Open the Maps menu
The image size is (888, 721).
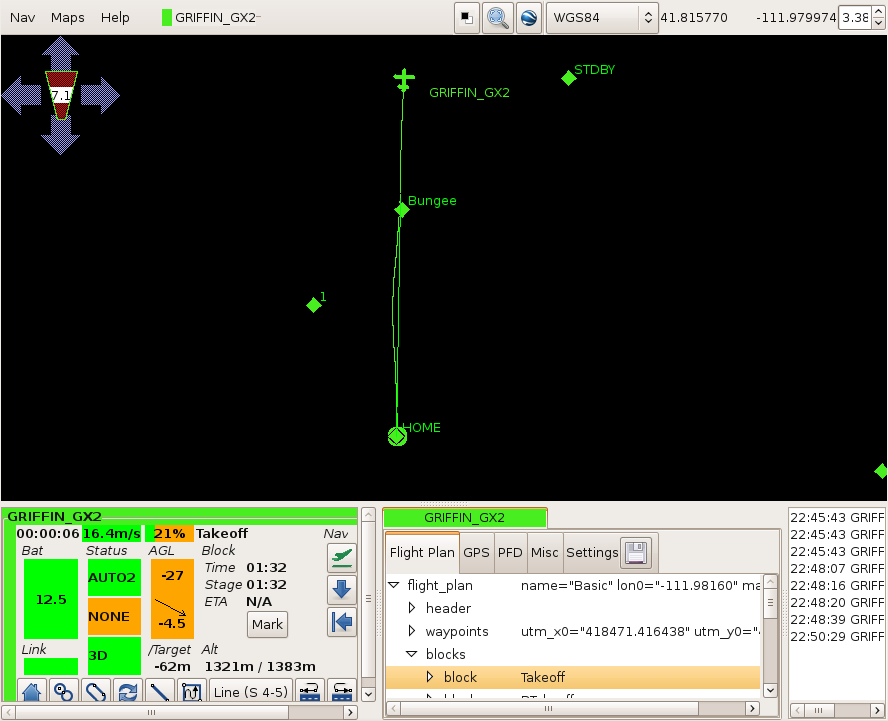click(67, 18)
